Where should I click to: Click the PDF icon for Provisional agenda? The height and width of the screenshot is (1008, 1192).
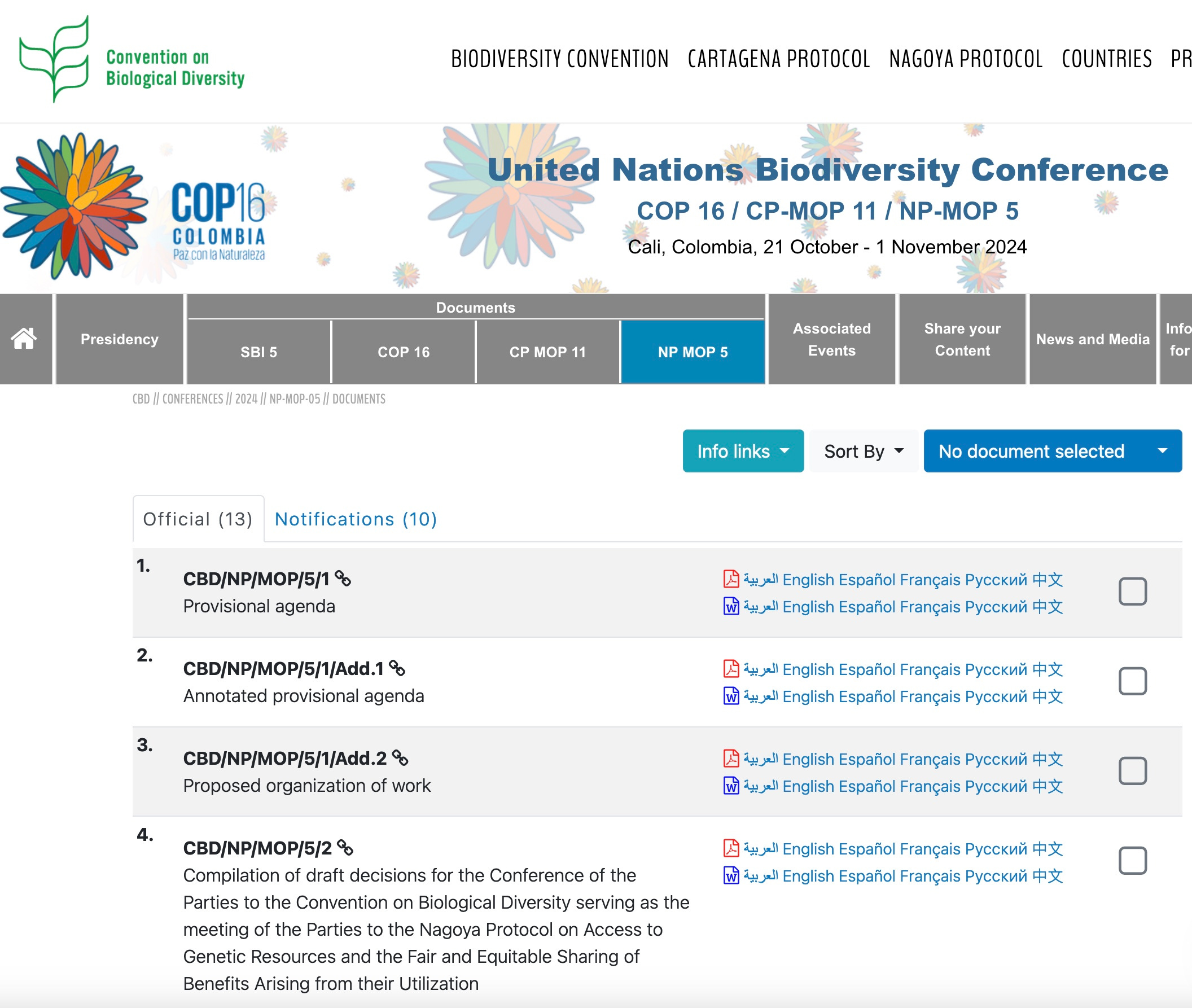click(731, 579)
